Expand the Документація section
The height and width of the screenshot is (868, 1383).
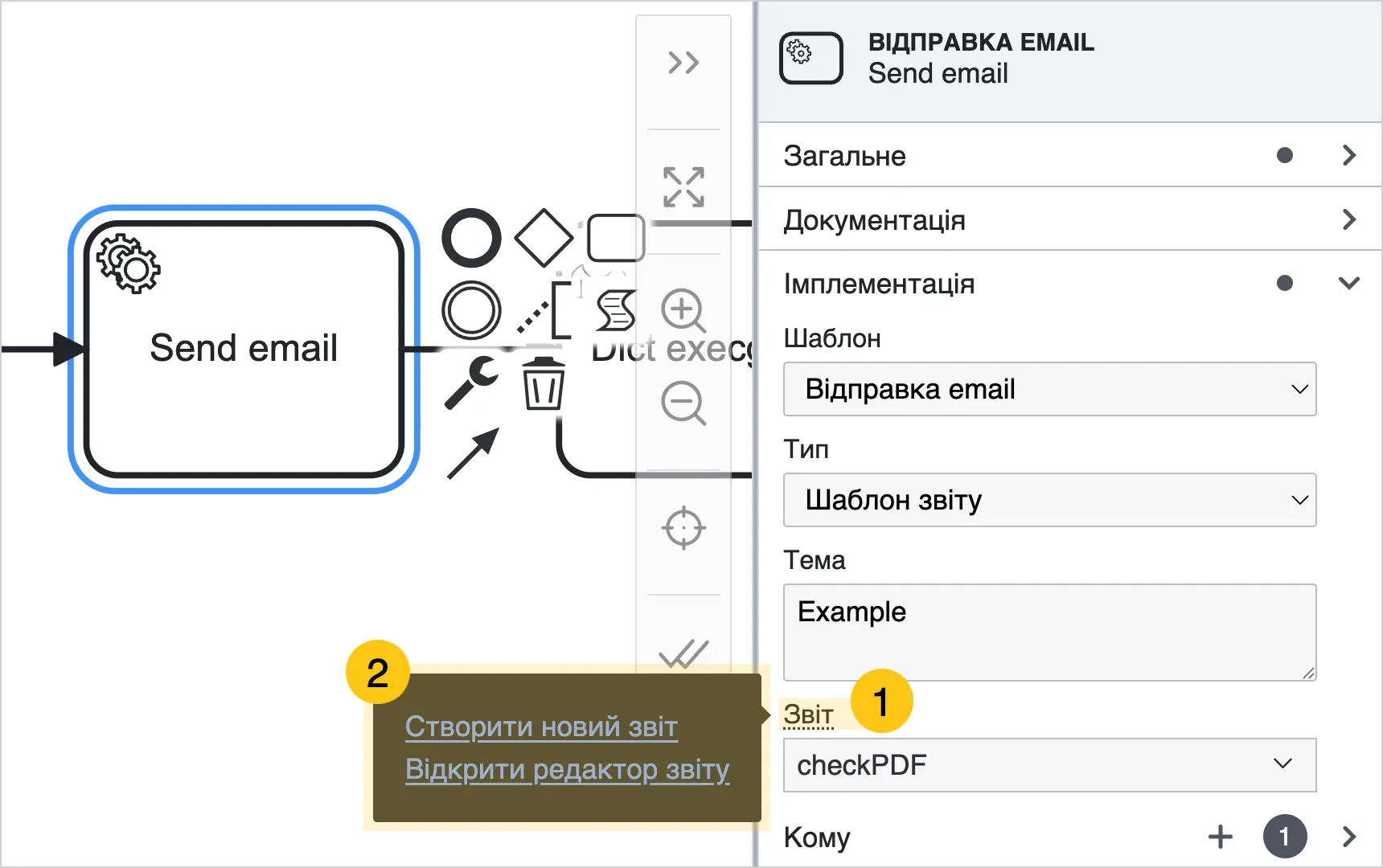click(1349, 219)
